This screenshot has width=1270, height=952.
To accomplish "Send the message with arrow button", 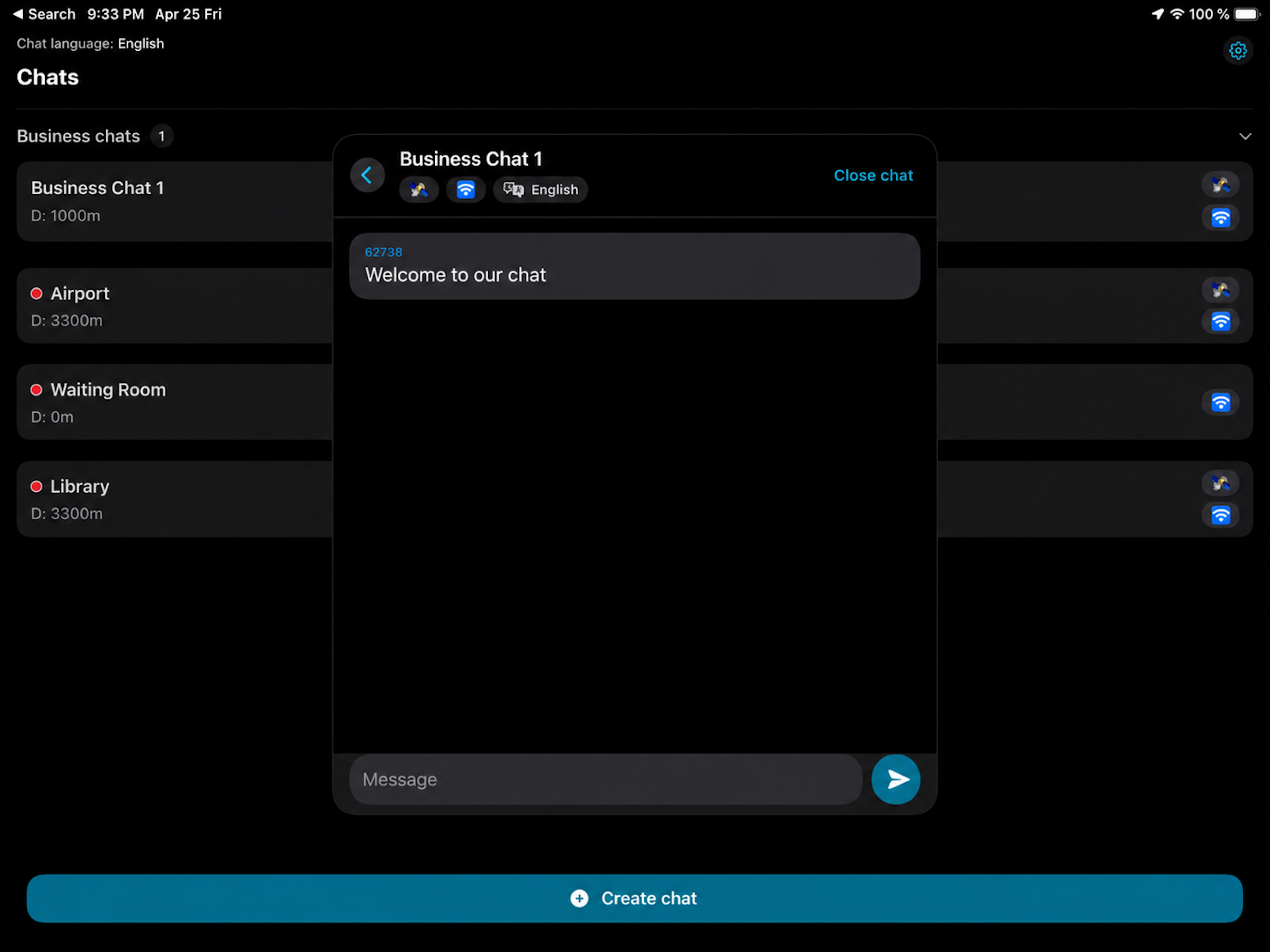I will coord(896,779).
